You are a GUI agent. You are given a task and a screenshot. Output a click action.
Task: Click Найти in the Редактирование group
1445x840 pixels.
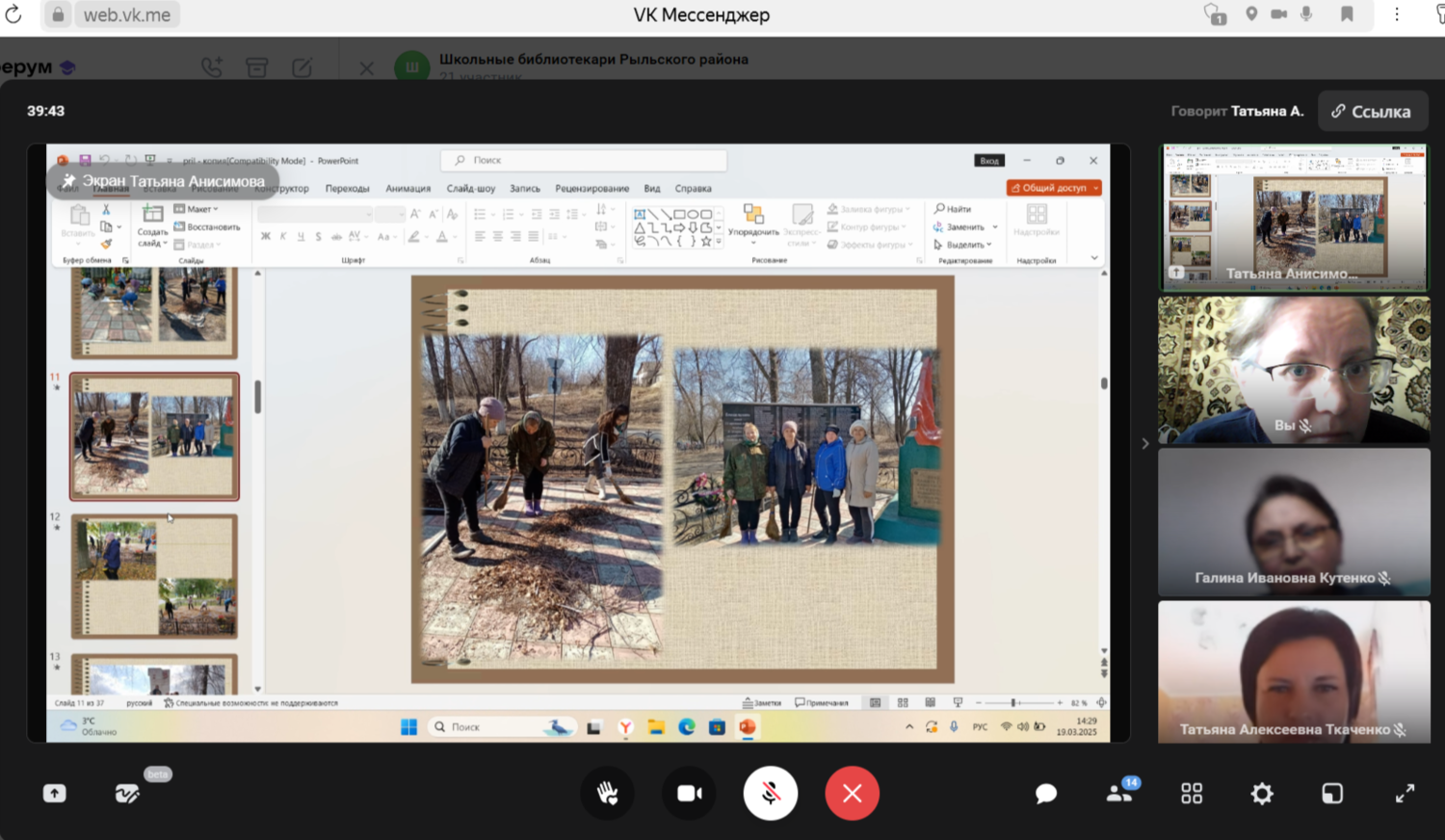point(953,209)
